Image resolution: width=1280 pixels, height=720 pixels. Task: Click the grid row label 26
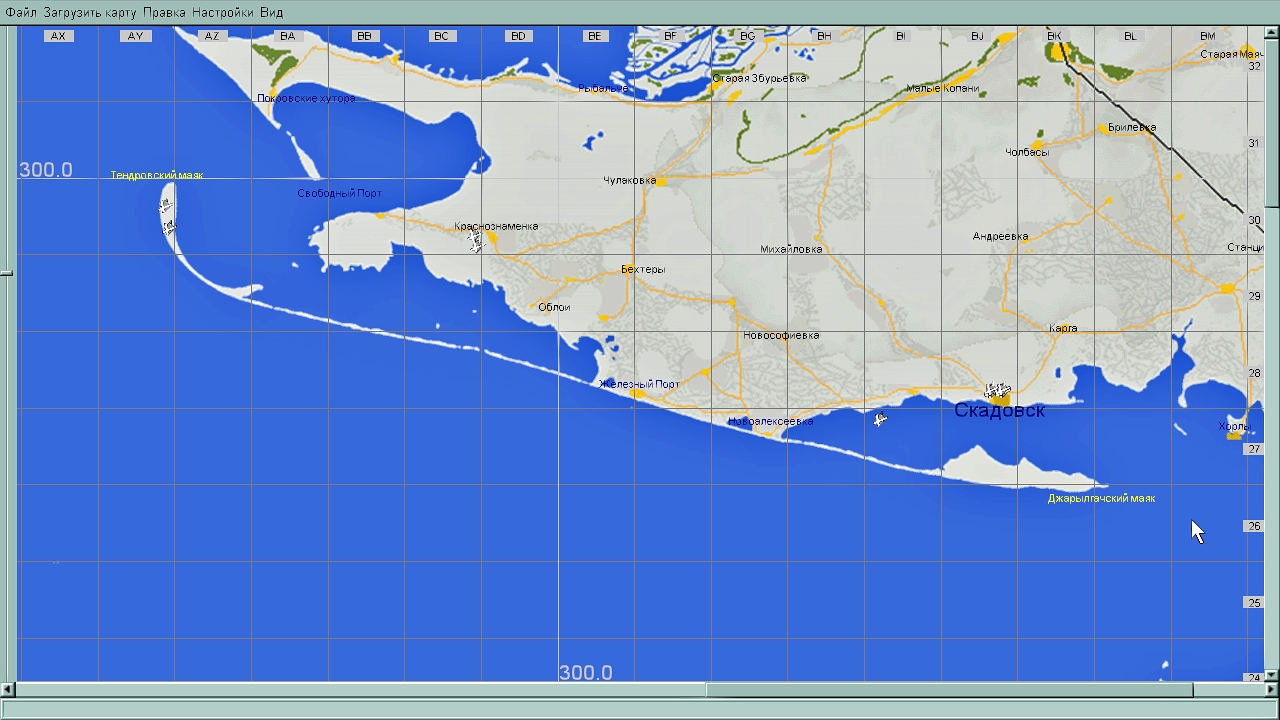[1254, 526]
